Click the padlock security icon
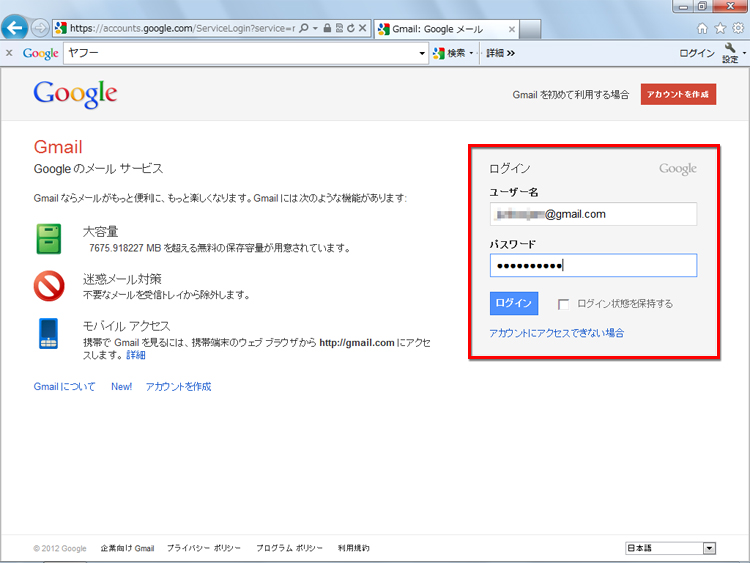 coord(327,28)
